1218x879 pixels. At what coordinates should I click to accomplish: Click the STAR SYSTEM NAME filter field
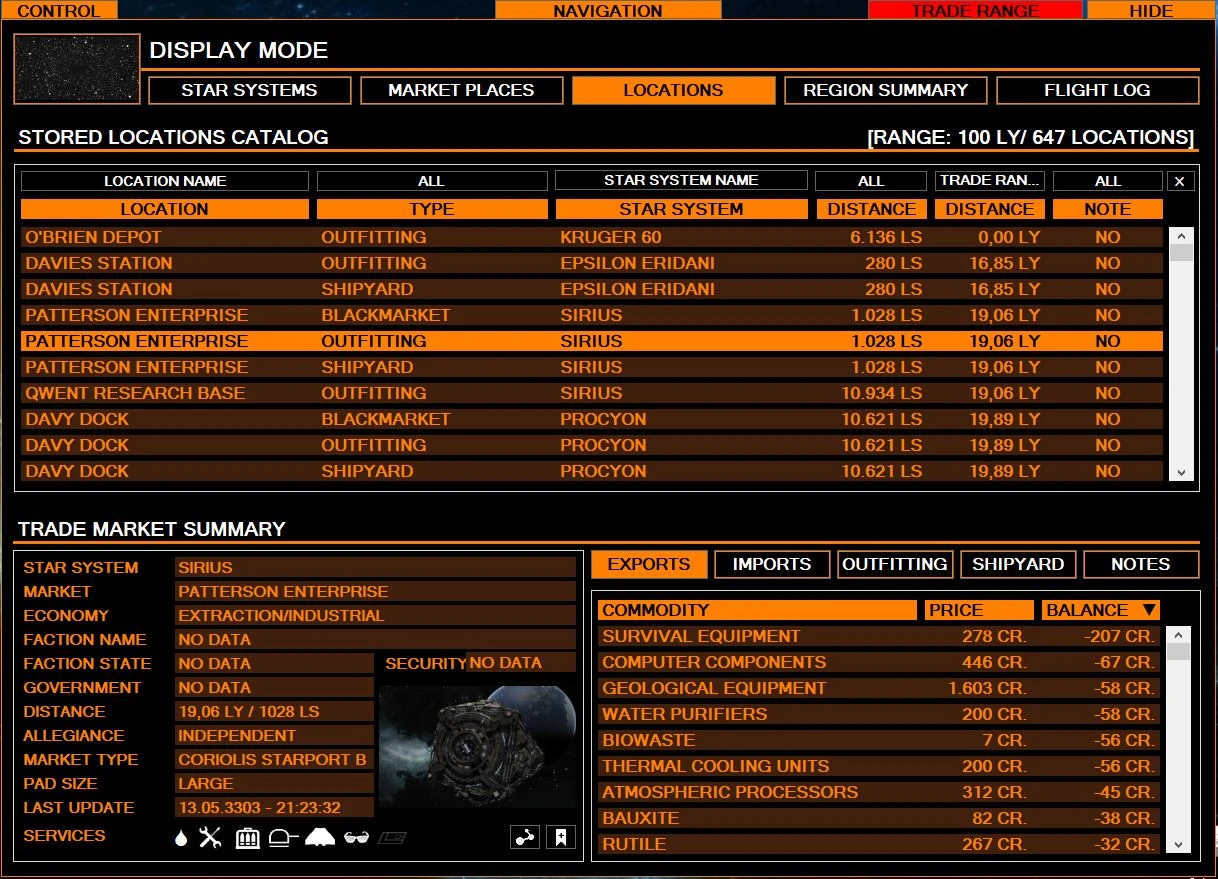pos(681,181)
